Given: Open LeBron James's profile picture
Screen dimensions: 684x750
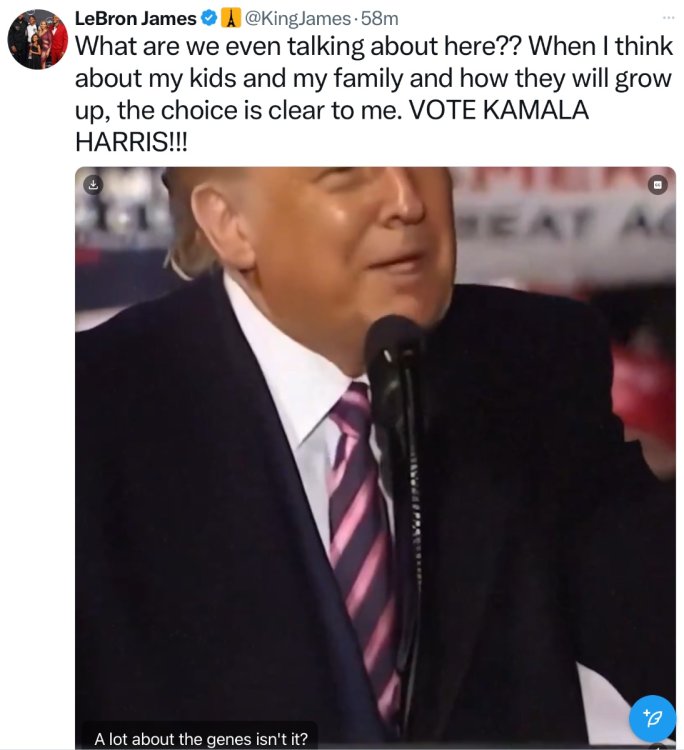Looking at the screenshot, I should pyautogui.click(x=37, y=40).
